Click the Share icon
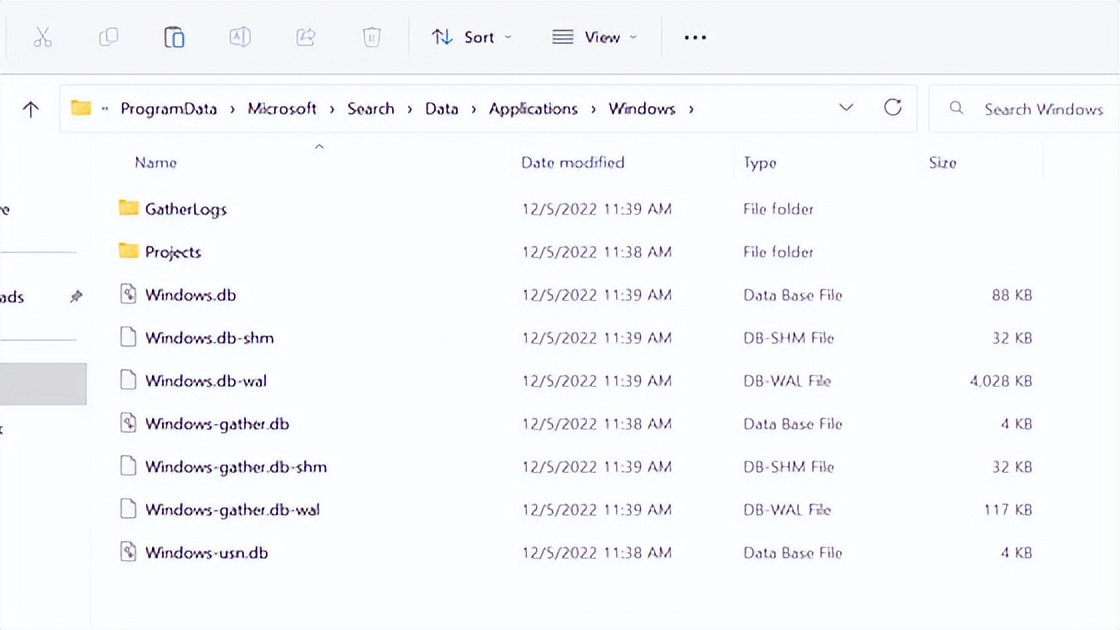This screenshot has height=630, width=1120. pos(305,37)
